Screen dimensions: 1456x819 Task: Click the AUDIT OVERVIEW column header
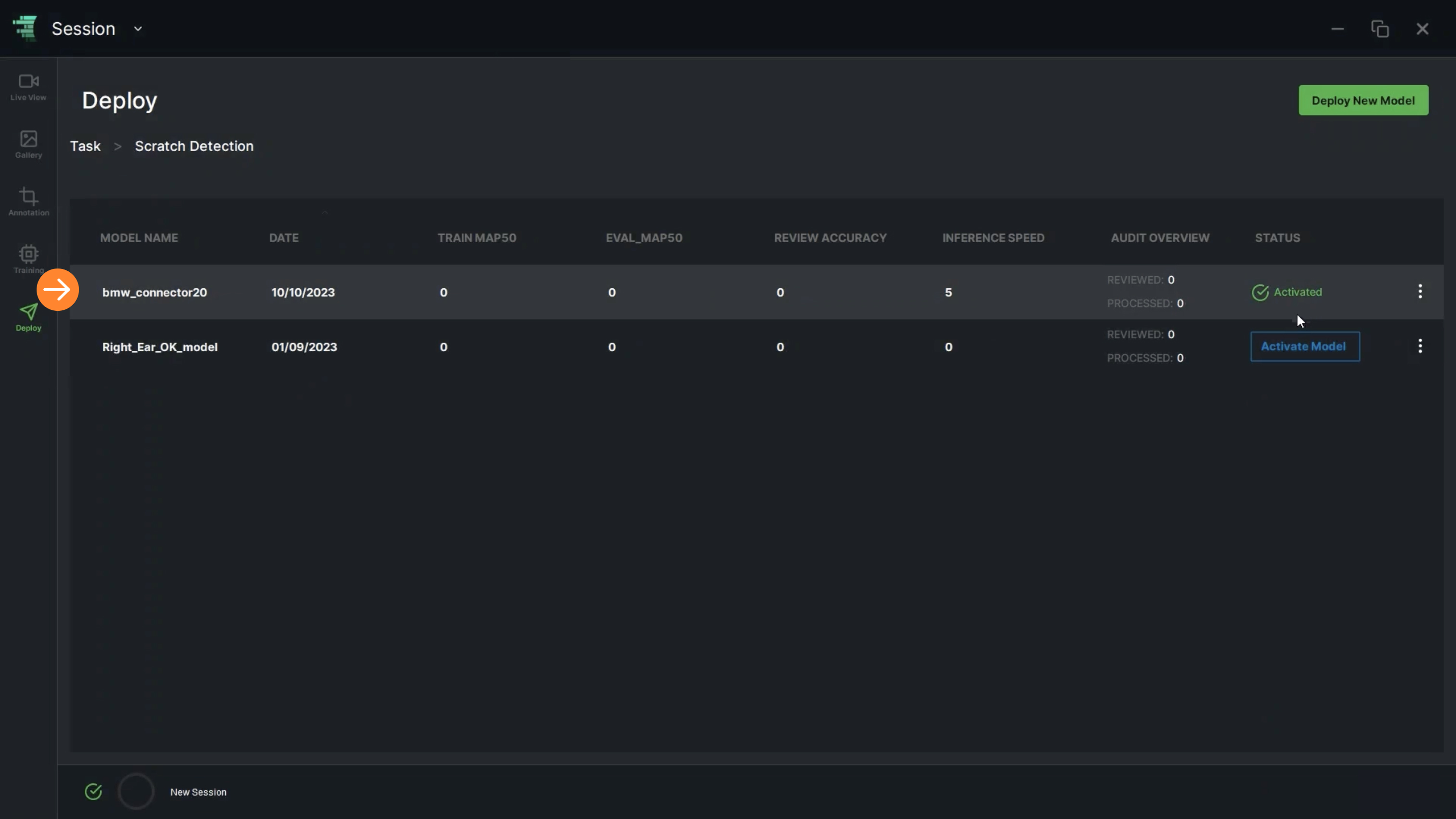click(x=1160, y=238)
